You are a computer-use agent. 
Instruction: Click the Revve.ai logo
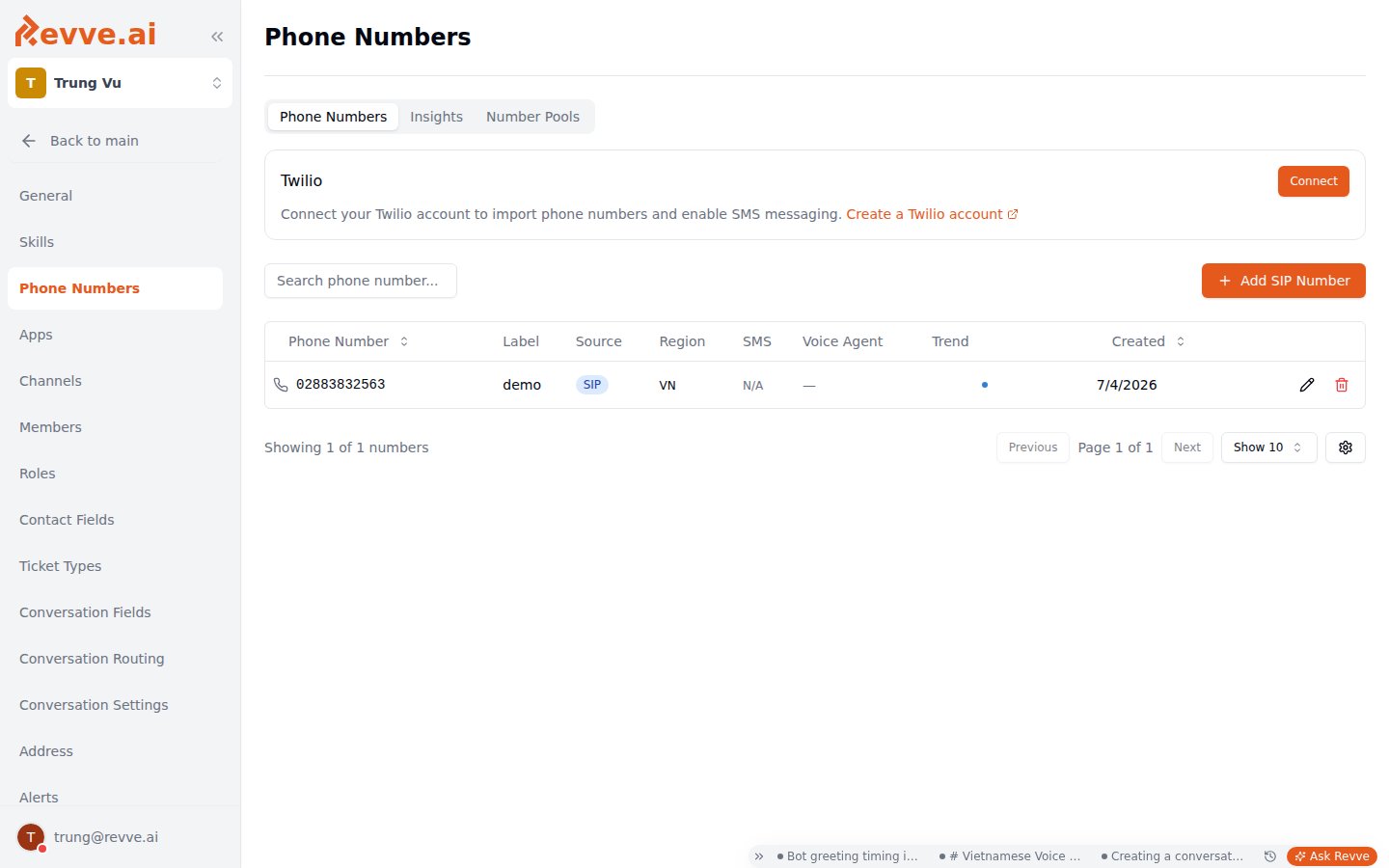[85, 32]
